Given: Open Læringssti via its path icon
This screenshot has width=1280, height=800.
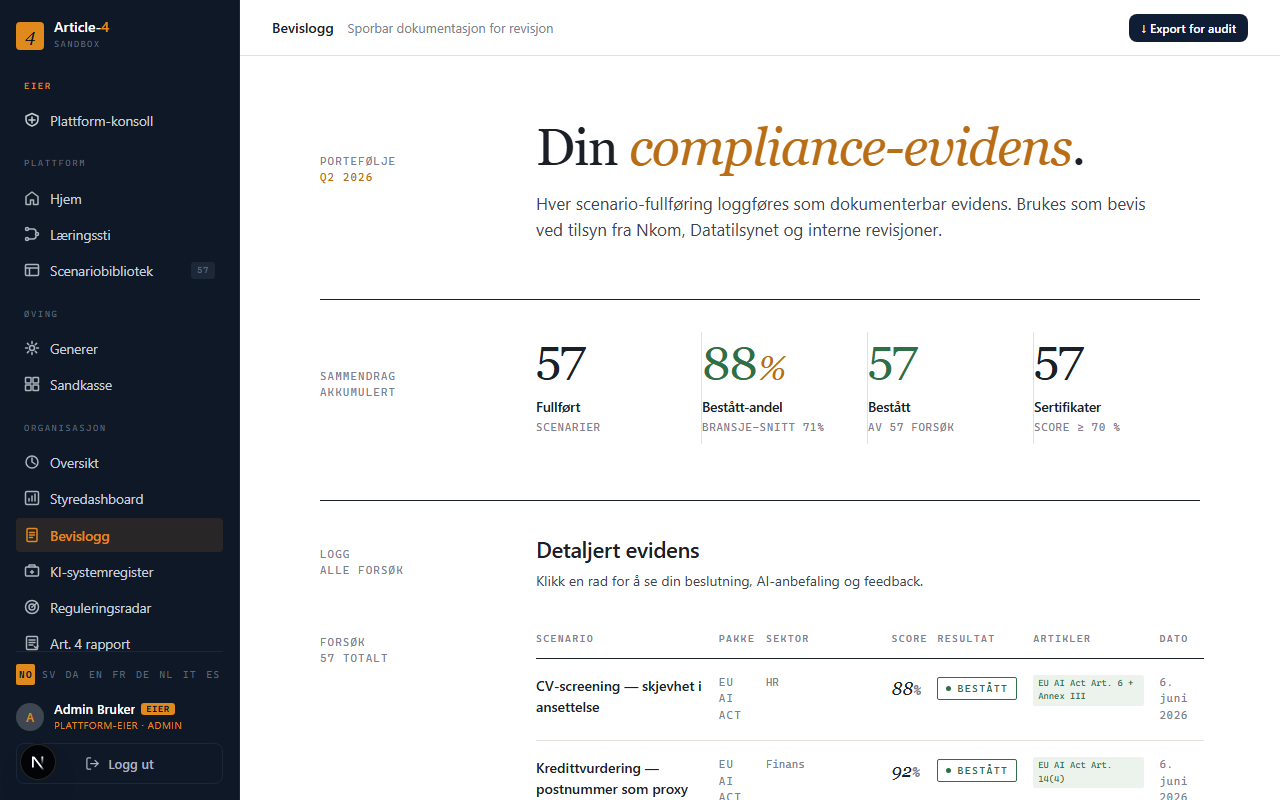Looking at the screenshot, I should point(32,235).
